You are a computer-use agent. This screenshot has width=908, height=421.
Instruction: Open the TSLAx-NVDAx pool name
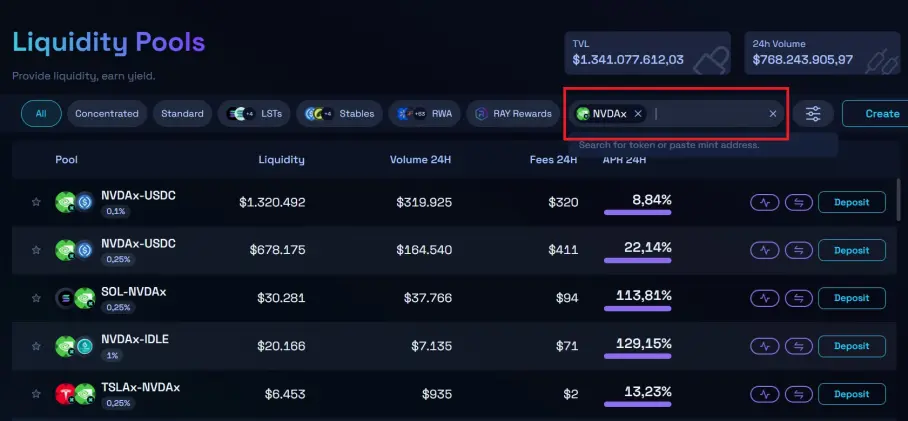pyautogui.click(x=141, y=387)
